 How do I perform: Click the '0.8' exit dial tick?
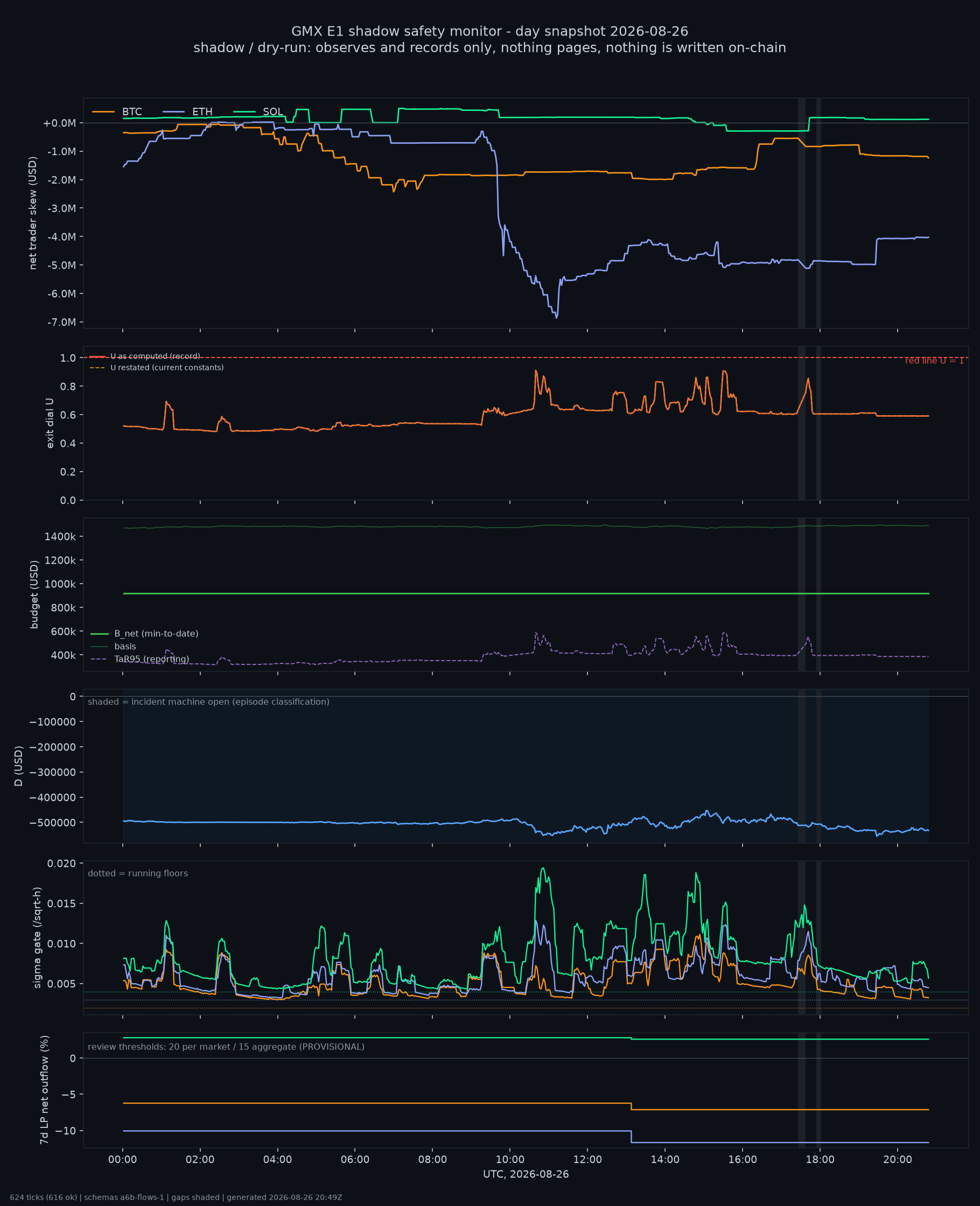68,387
